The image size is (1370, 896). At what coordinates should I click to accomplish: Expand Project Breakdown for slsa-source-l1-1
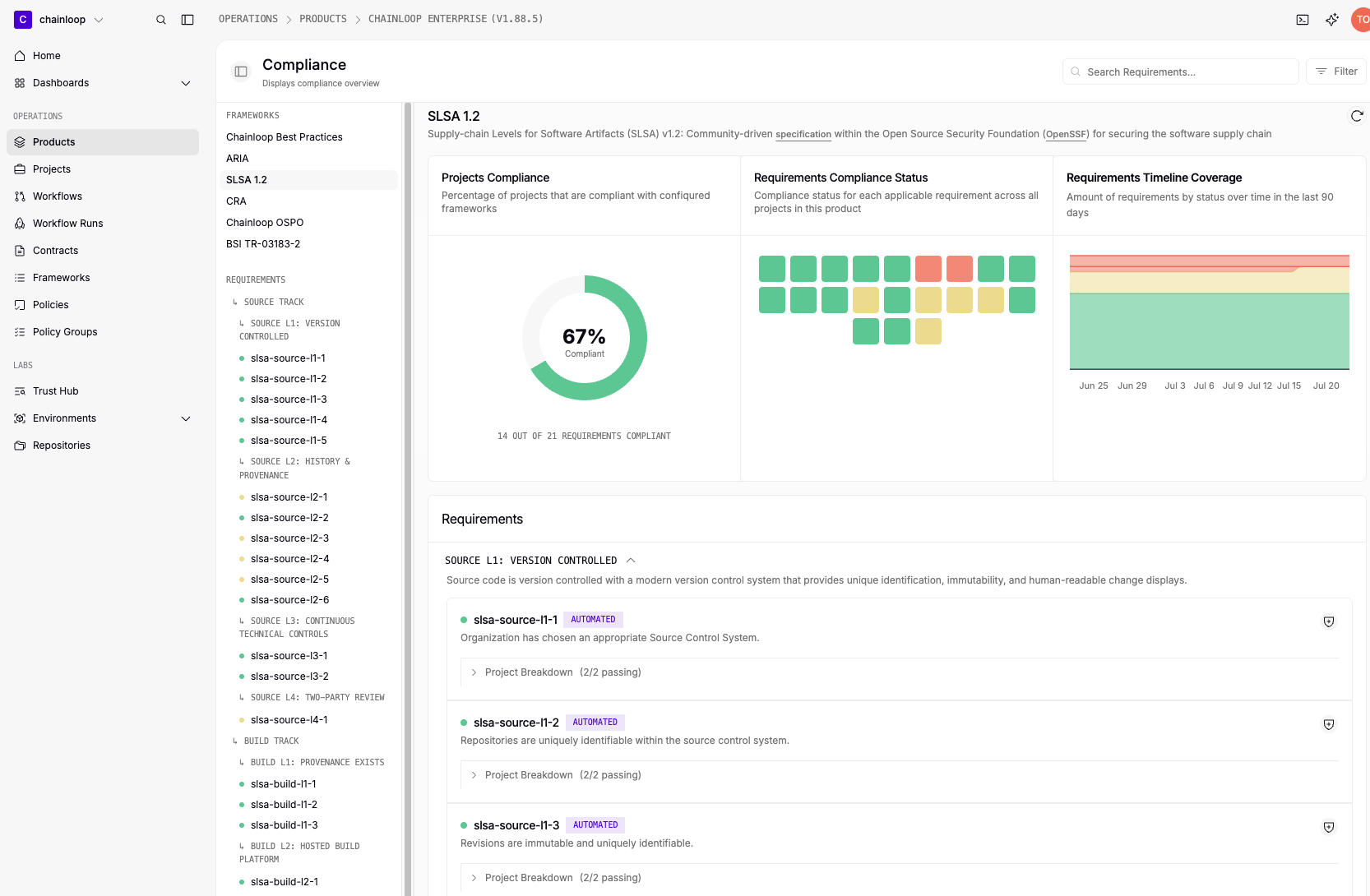pyautogui.click(x=474, y=672)
